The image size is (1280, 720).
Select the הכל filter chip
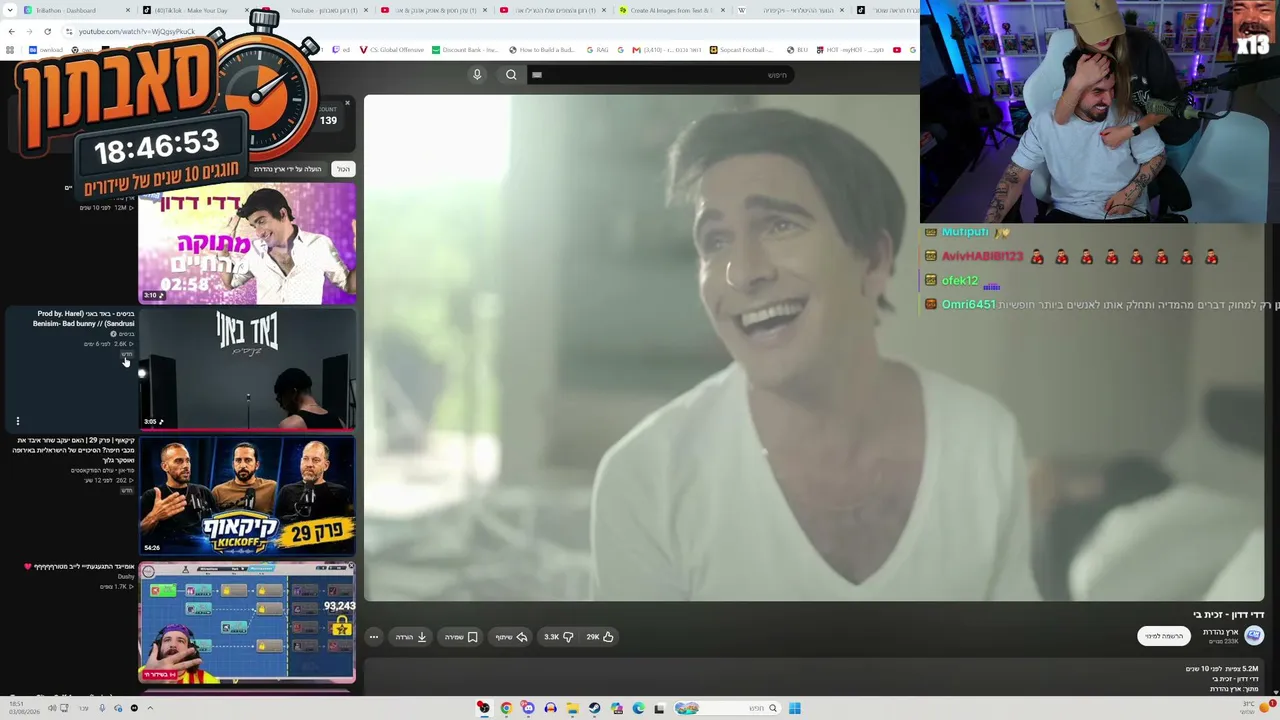(343, 169)
